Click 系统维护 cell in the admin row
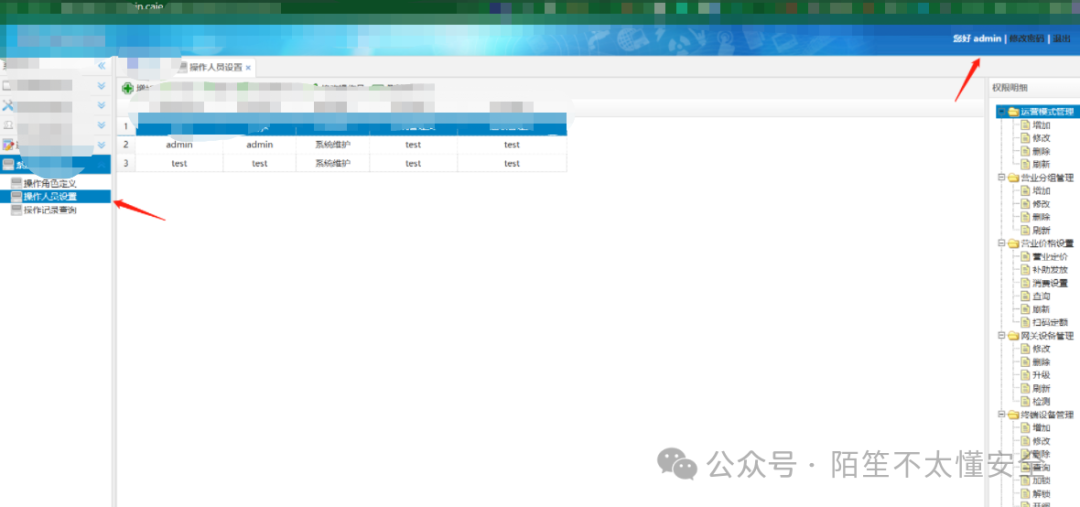Screen dimensions: 1080x507 333,145
